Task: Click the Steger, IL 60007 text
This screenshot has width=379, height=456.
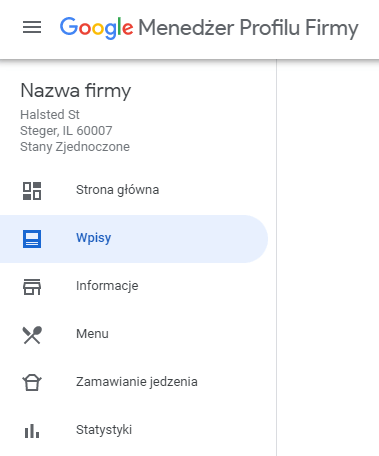Action: click(x=66, y=131)
